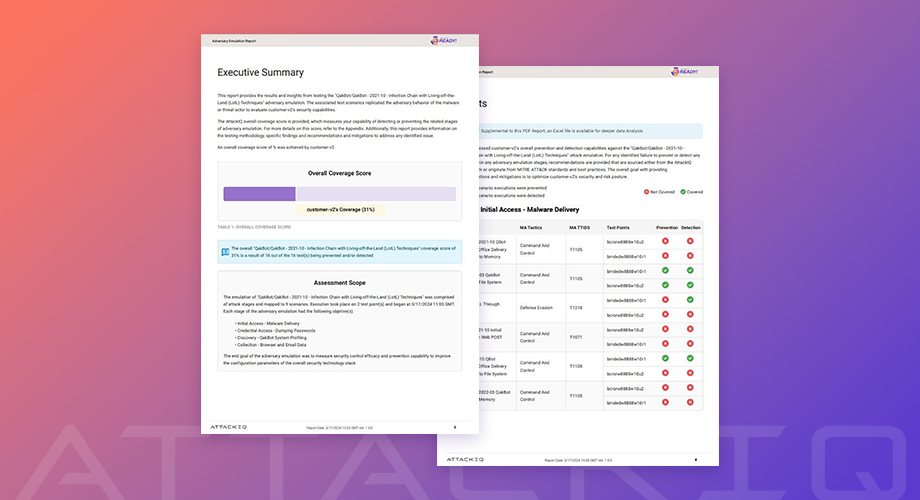
Task: Click the MA Tactics column header
Action: pos(531,228)
